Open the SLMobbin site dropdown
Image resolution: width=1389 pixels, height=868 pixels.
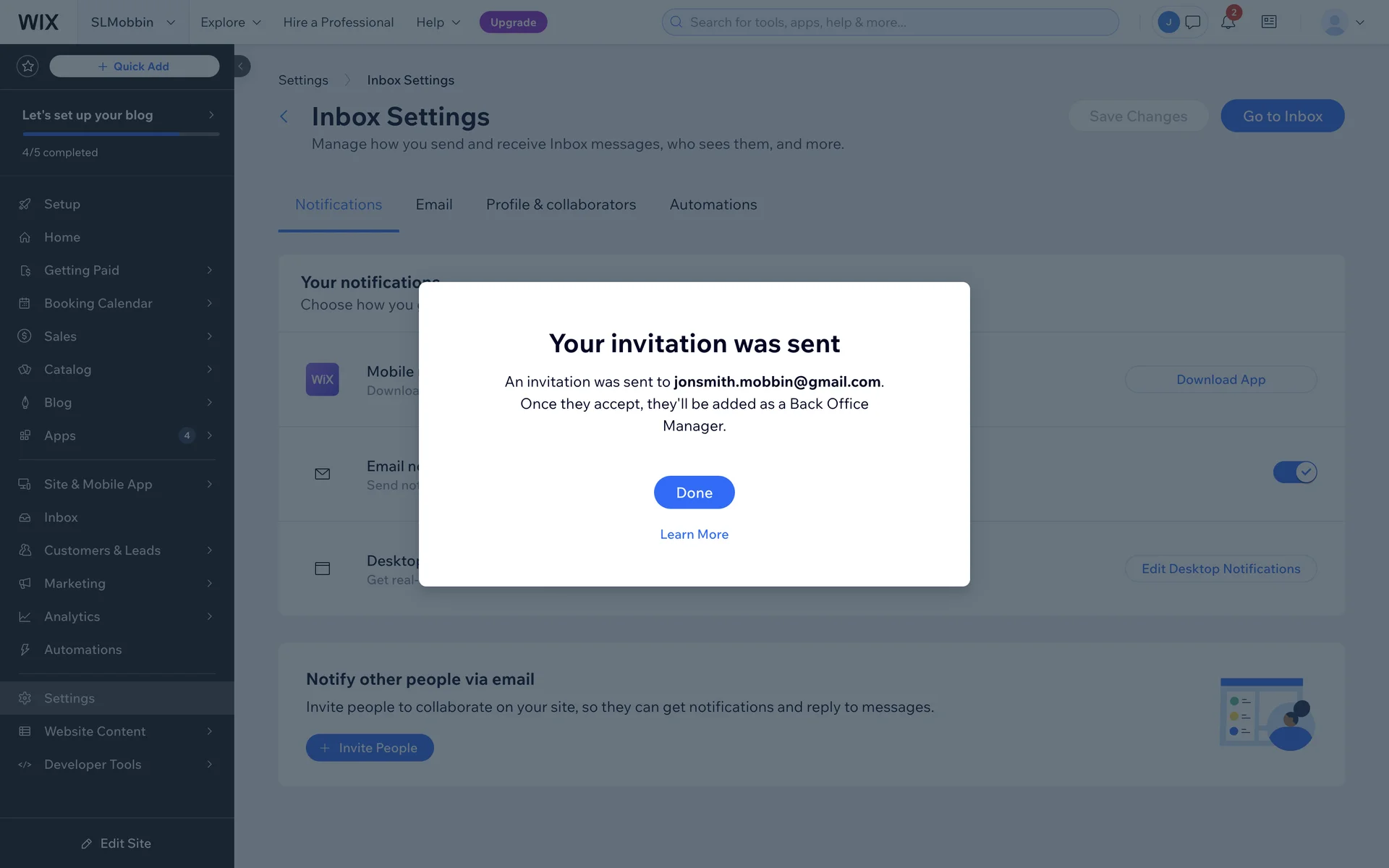(x=133, y=22)
